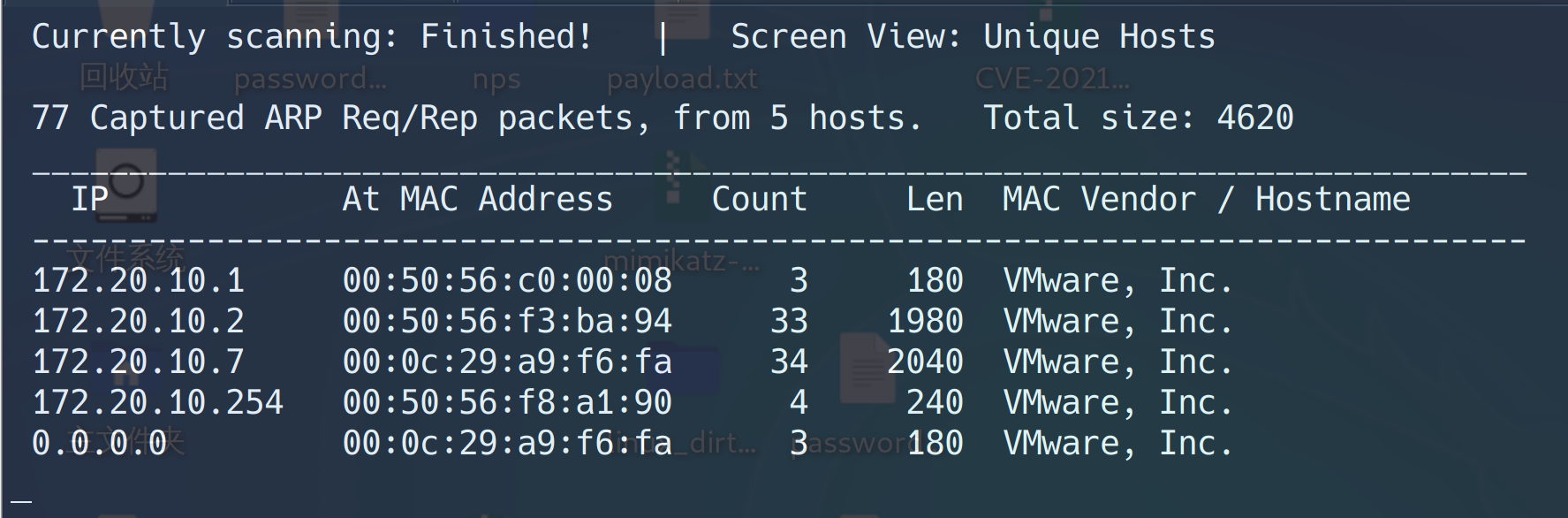
Task: Click the 'IP' column header
Action: tap(90, 200)
